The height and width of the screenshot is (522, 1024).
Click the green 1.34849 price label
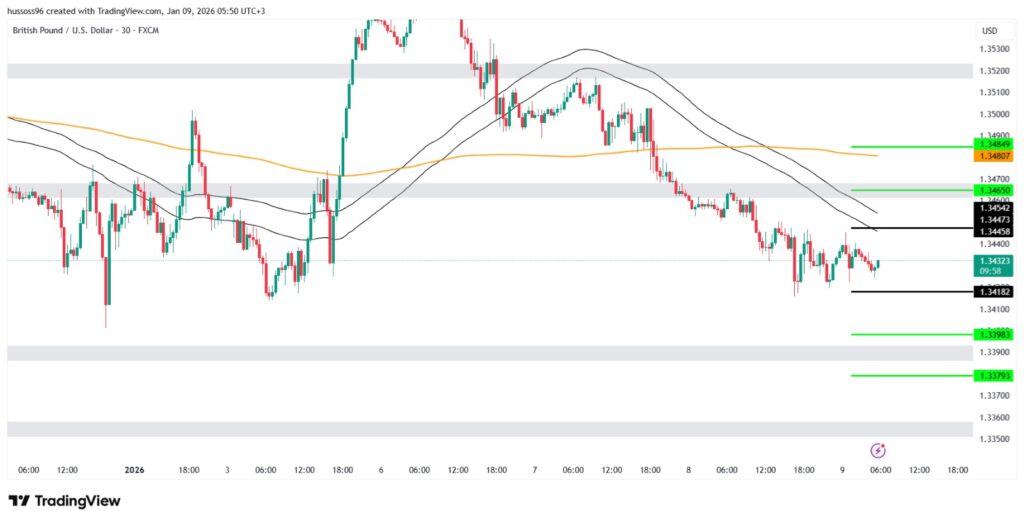994,145
